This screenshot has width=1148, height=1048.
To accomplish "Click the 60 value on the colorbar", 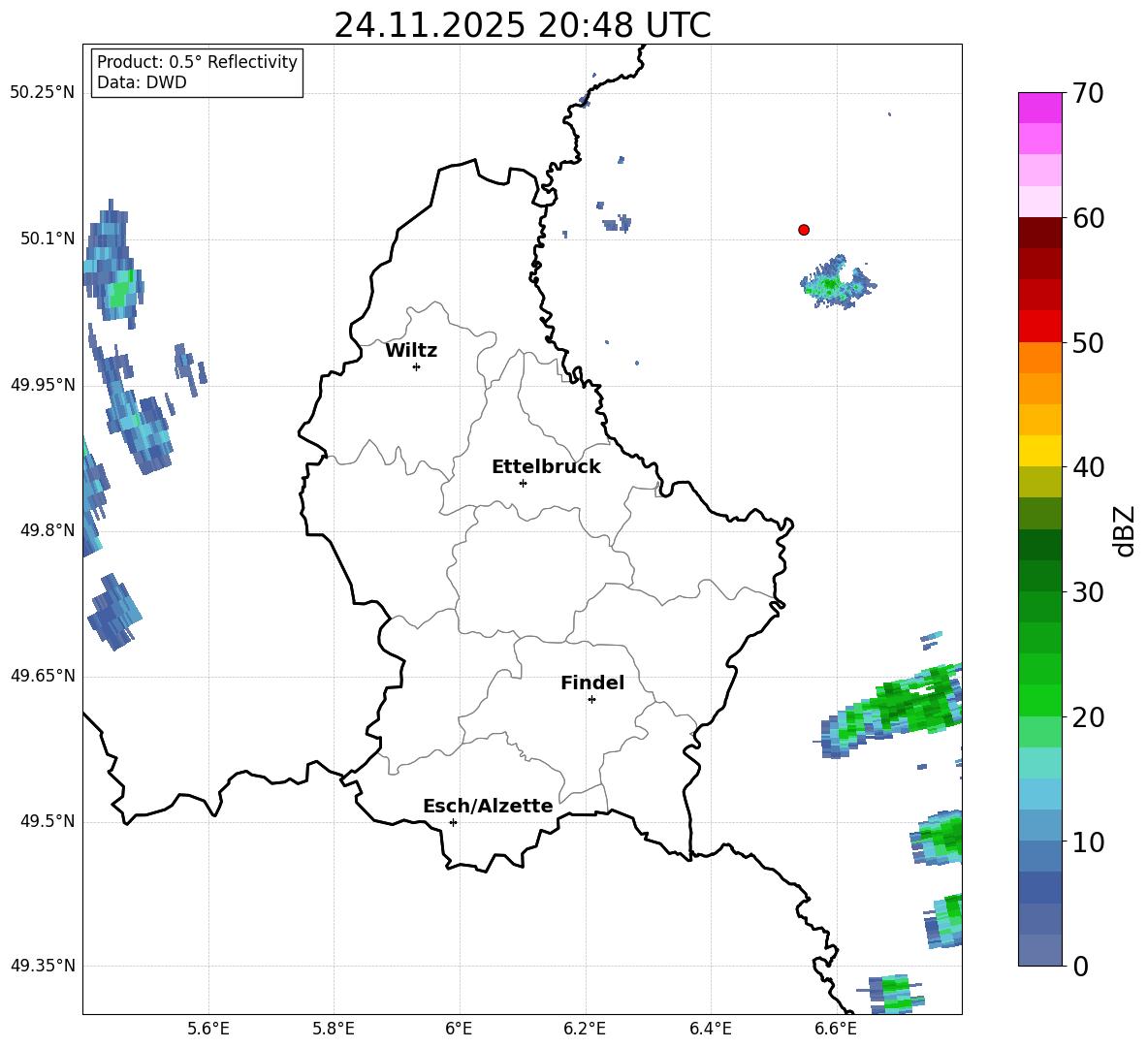I will (1087, 218).
